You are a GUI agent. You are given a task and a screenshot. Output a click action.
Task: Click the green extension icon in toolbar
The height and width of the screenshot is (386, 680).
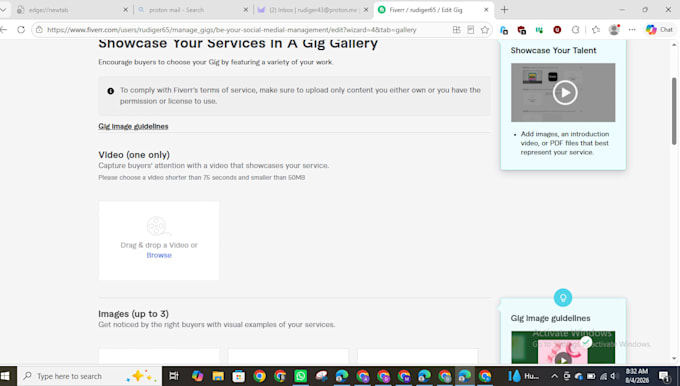pos(539,30)
